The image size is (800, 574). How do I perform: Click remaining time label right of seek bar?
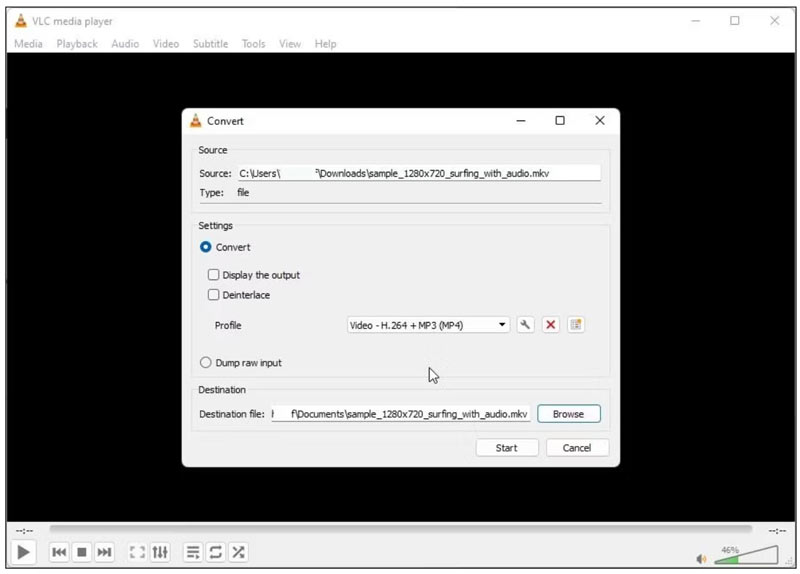point(777,531)
